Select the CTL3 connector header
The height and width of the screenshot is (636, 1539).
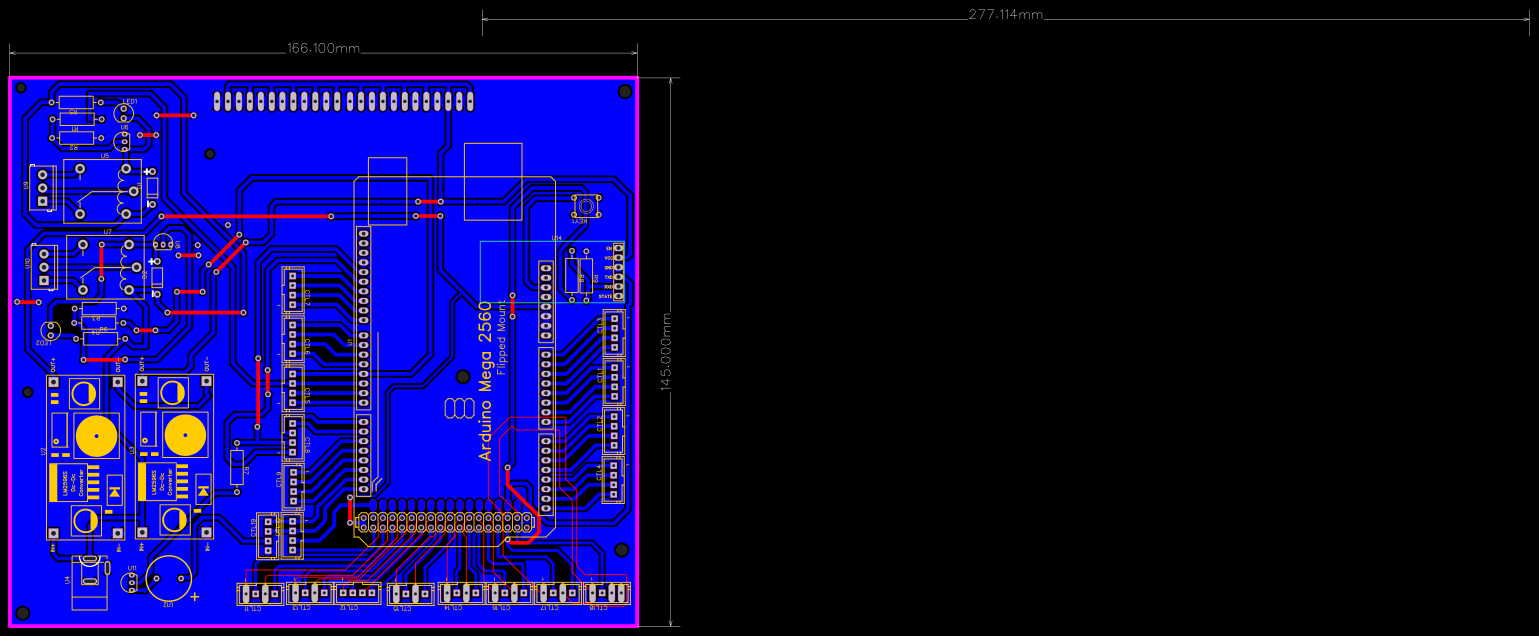click(x=614, y=335)
